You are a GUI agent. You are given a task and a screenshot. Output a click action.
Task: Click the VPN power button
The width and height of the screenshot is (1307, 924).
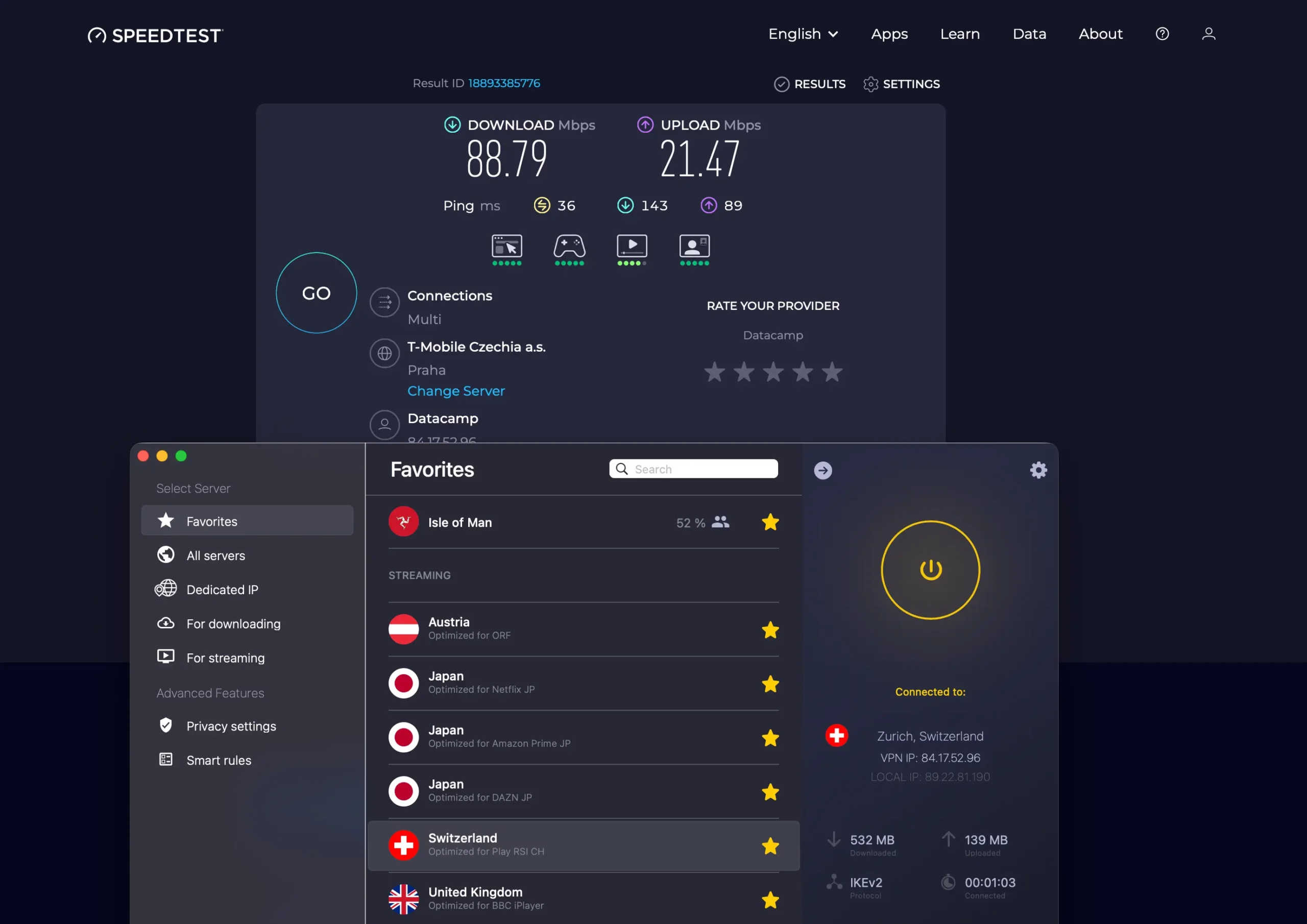[x=930, y=570]
